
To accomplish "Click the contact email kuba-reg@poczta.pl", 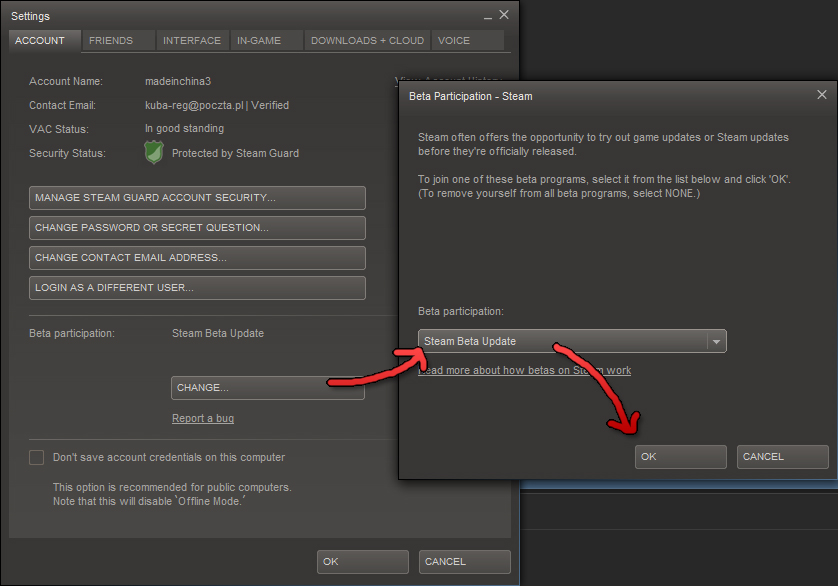I will pyautogui.click(x=194, y=105).
